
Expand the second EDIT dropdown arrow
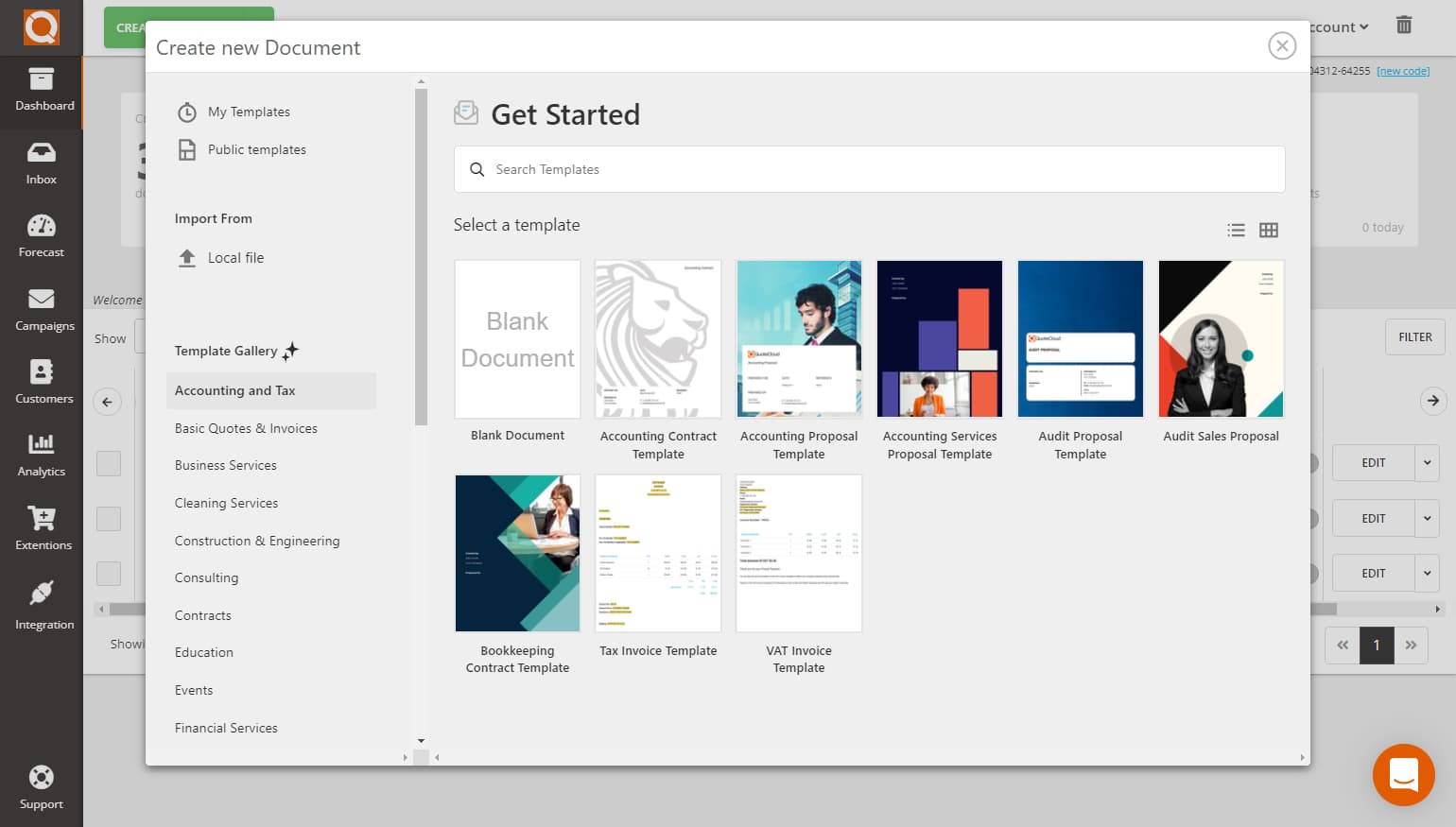click(1428, 519)
